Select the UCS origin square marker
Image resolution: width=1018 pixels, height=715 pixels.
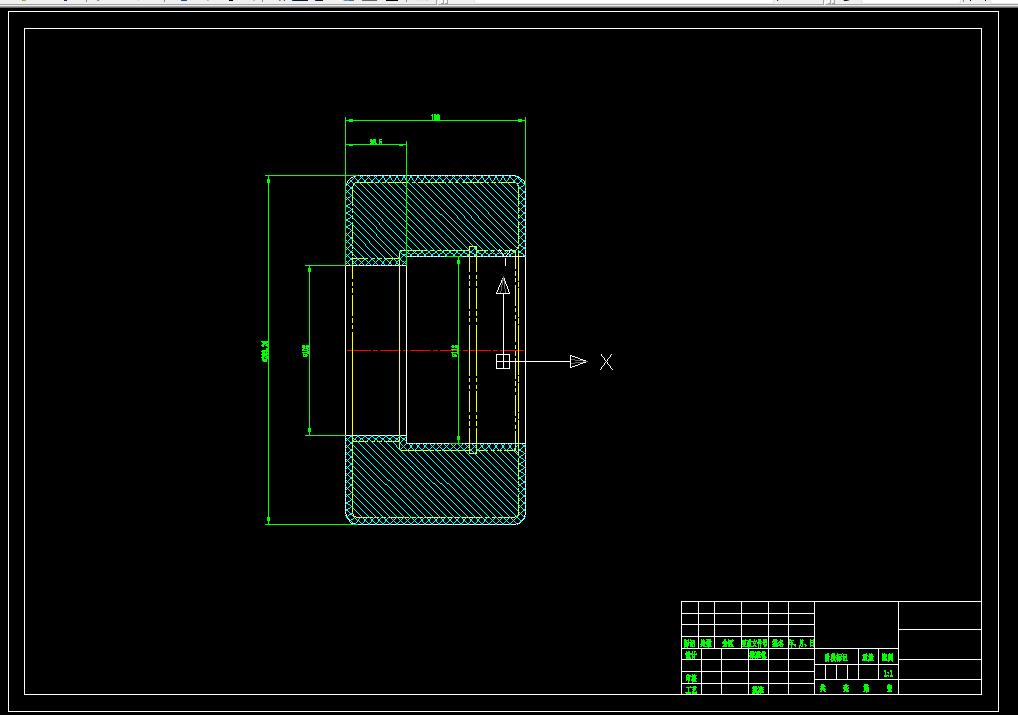tap(503, 362)
